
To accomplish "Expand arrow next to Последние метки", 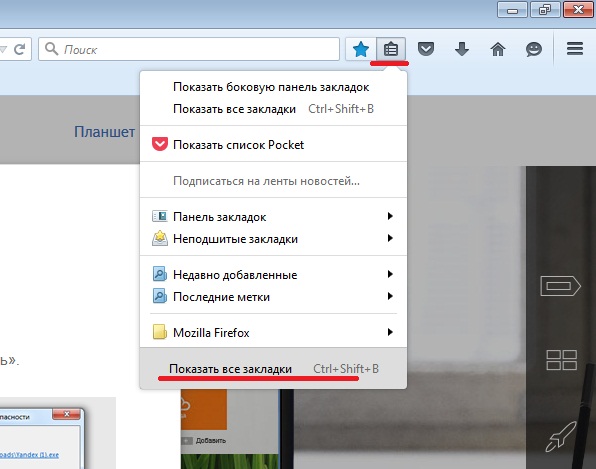I will [390, 296].
